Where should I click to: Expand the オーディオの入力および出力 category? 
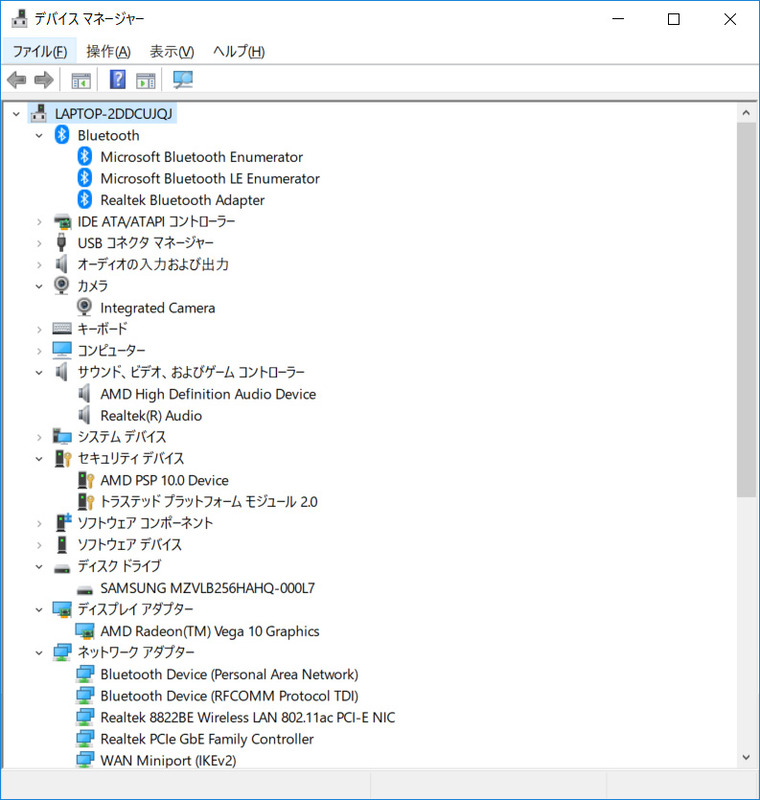coord(39,264)
